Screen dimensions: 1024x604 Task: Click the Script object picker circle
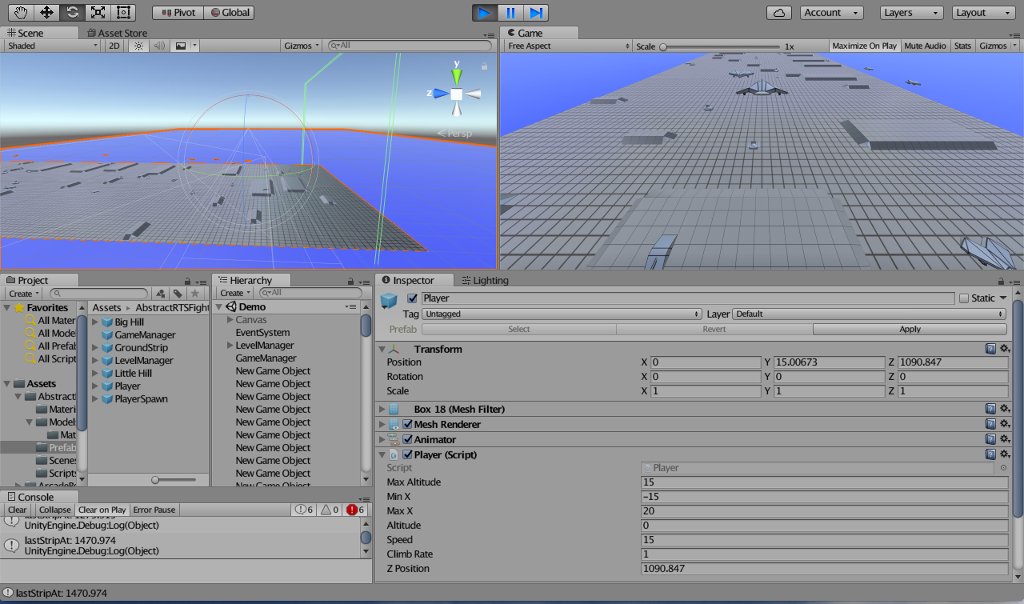click(1003, 468)
